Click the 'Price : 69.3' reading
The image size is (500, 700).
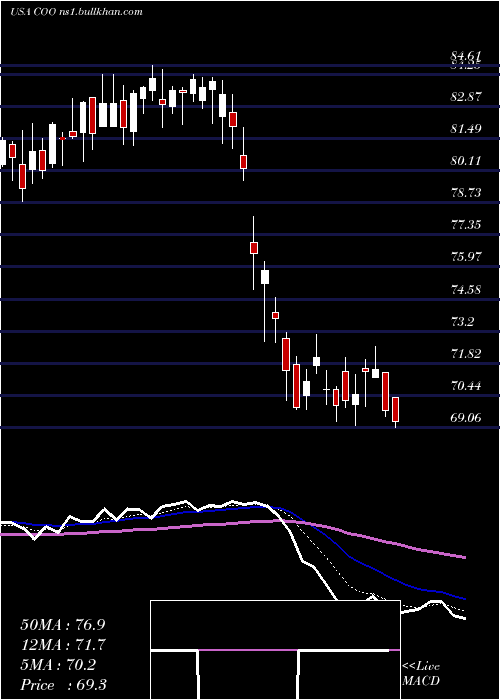pos(63,685)
